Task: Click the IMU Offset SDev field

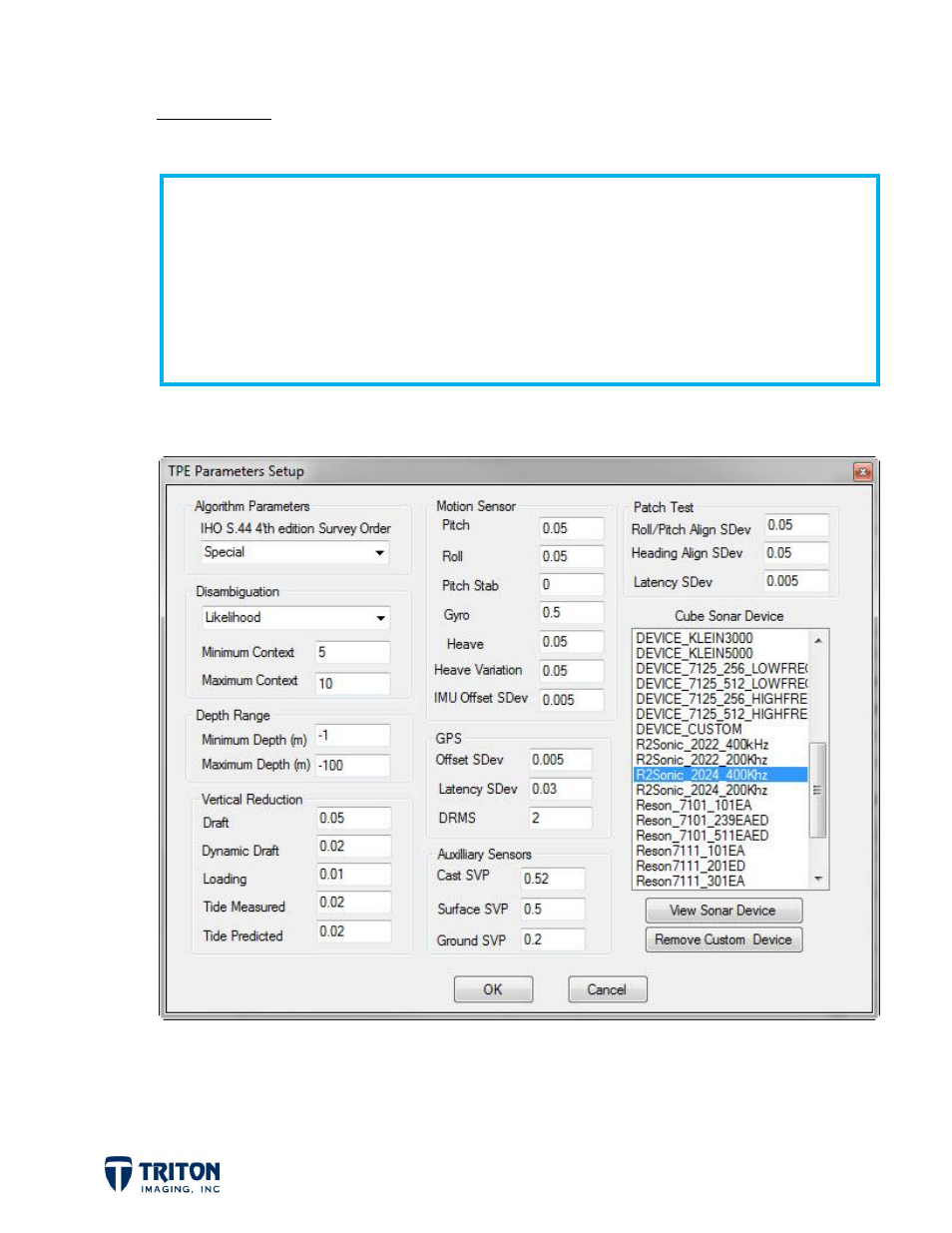Action: (x=572, y=700)
